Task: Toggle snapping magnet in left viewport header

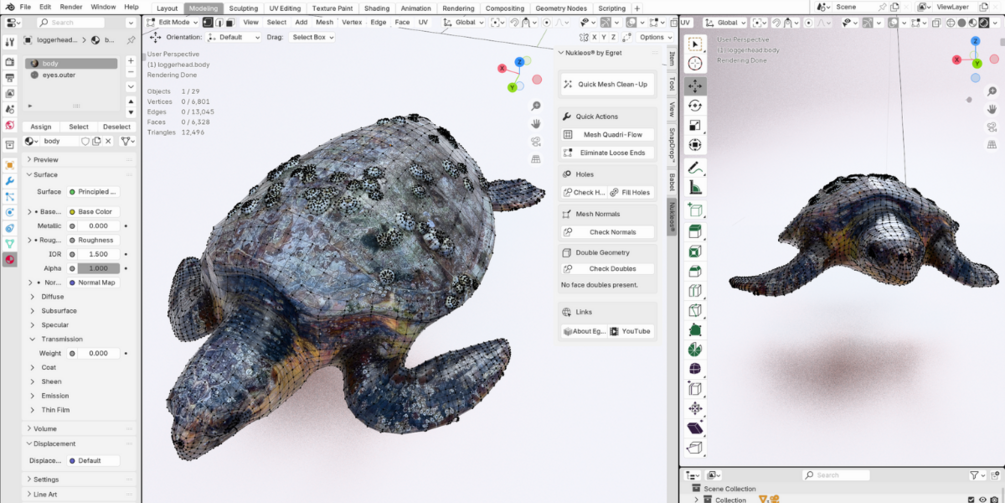Action: (x=515, y=22)
